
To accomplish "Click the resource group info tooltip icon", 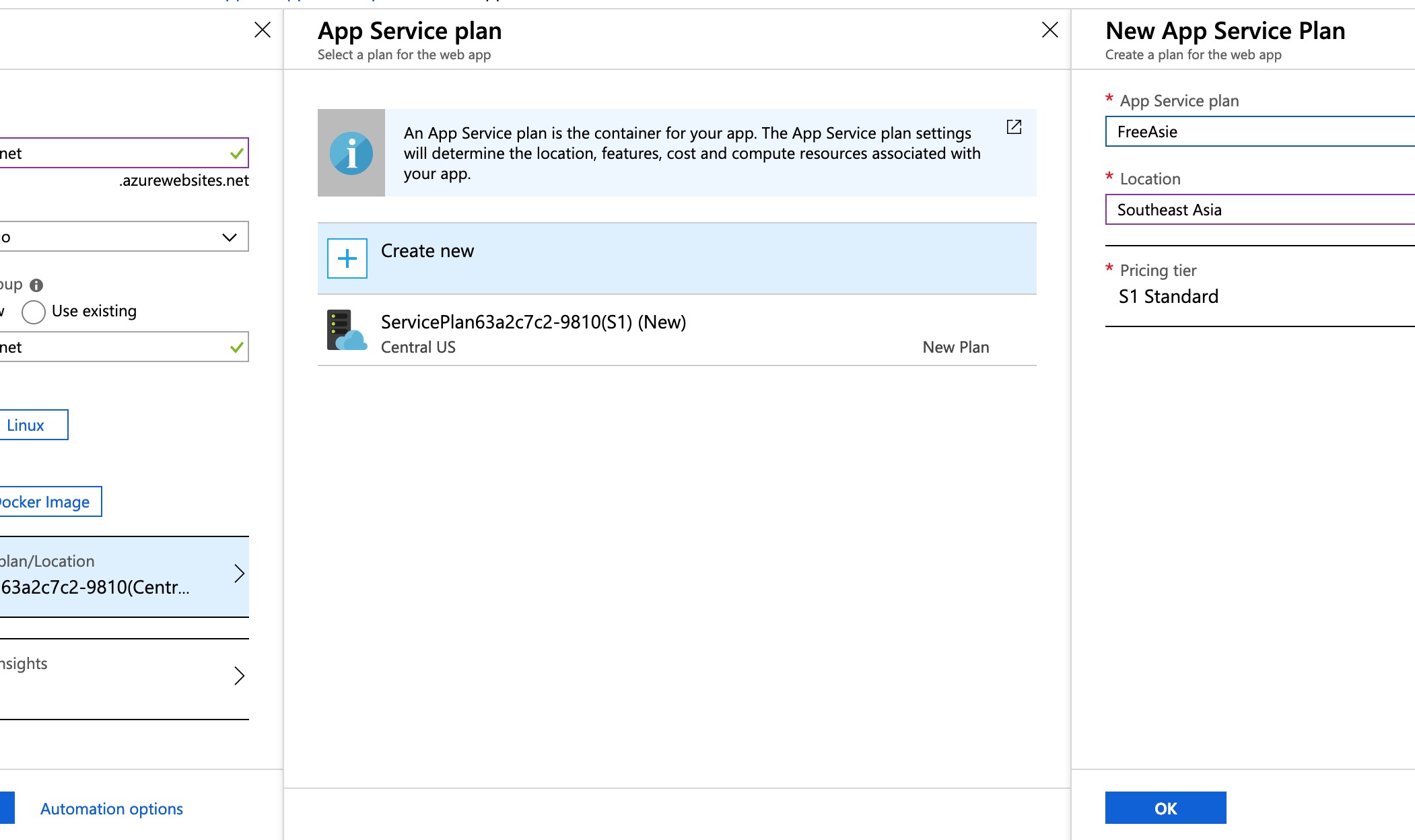I will [36, 285].
